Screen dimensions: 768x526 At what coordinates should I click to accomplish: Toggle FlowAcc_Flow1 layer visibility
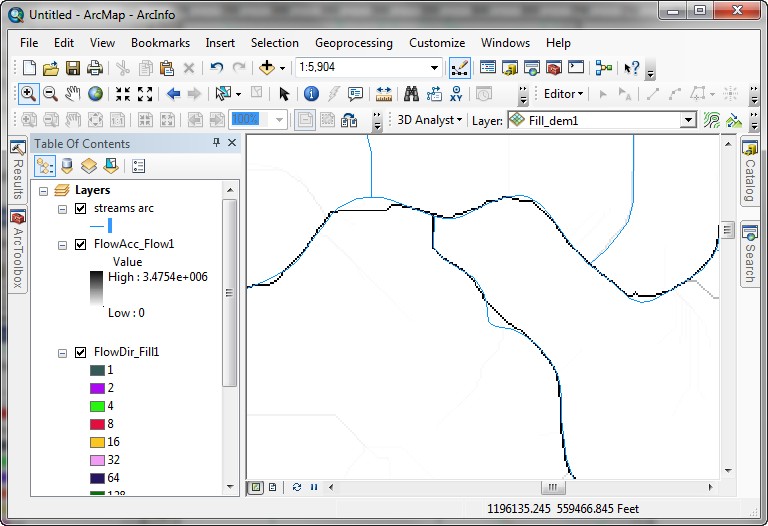point(81,243)
